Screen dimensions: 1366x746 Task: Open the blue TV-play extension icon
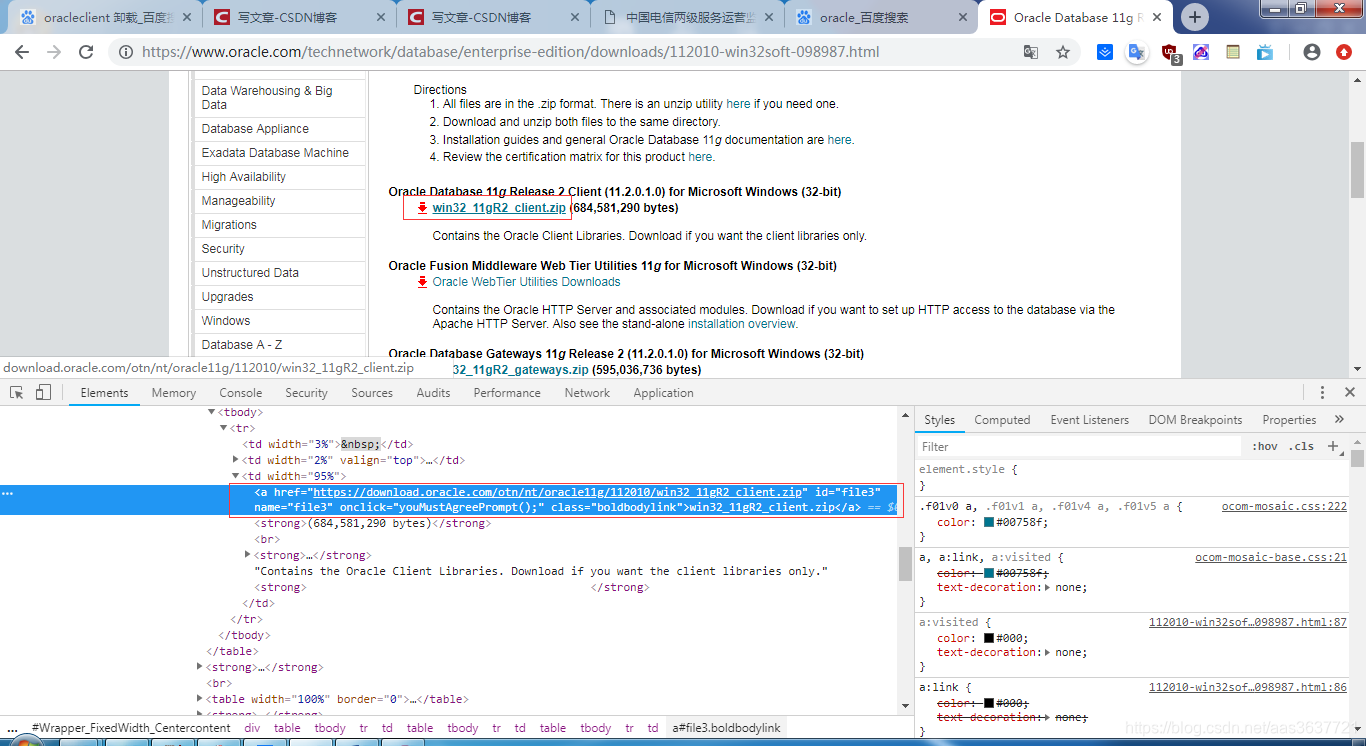[x=1265, y=52]
